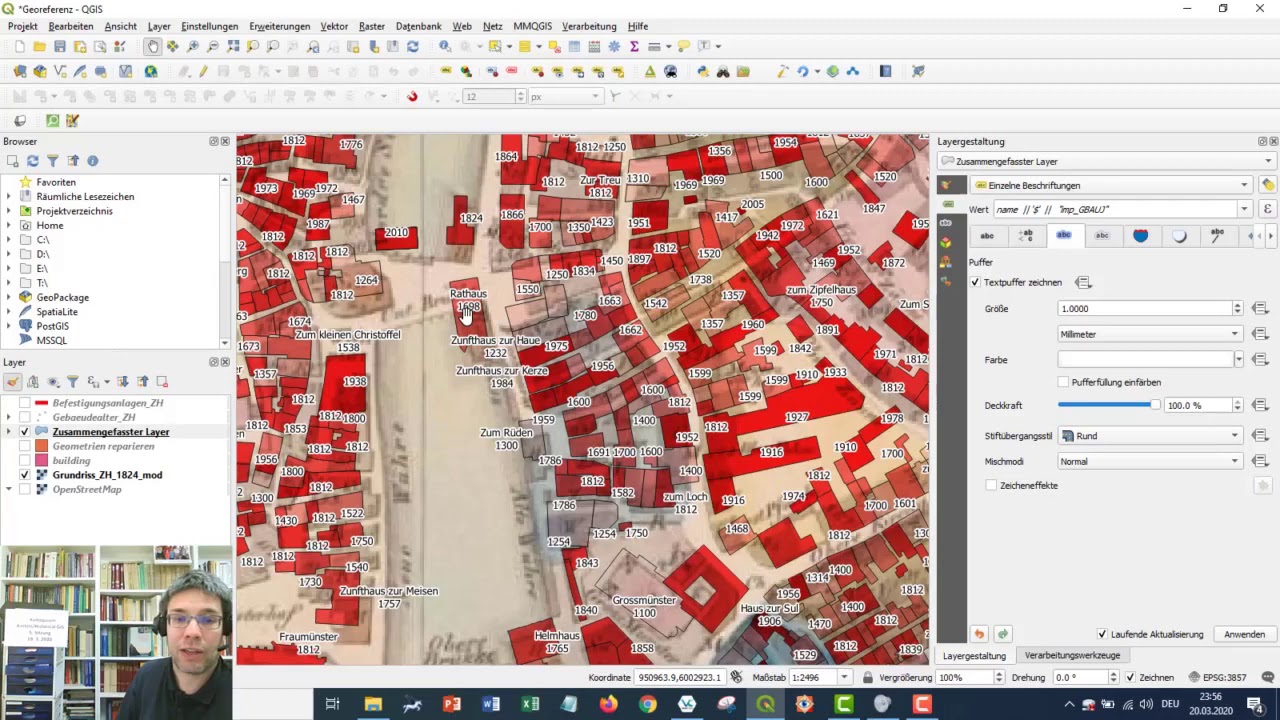Show the building layer
1280x720 pixels.
pyautogui.click(x=25, y=460)
